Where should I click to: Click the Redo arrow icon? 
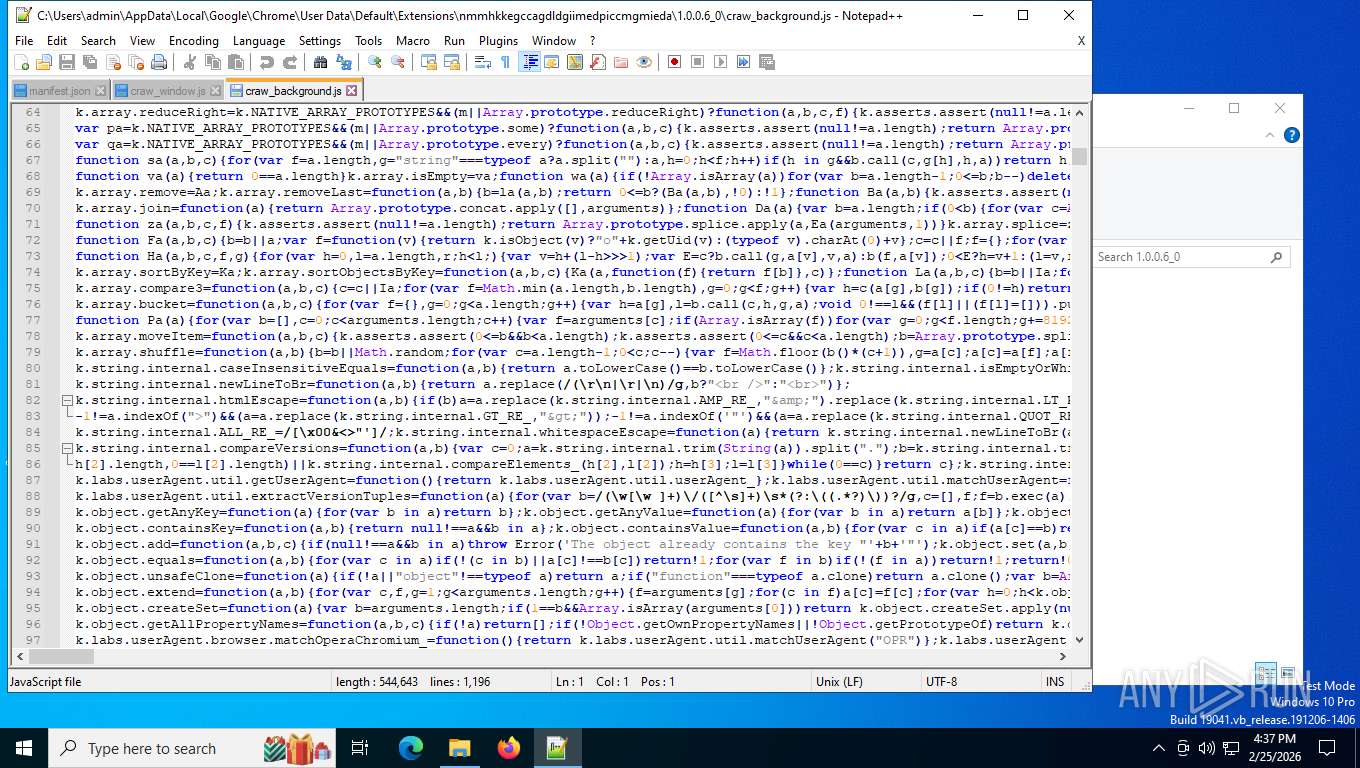[289, 62]
